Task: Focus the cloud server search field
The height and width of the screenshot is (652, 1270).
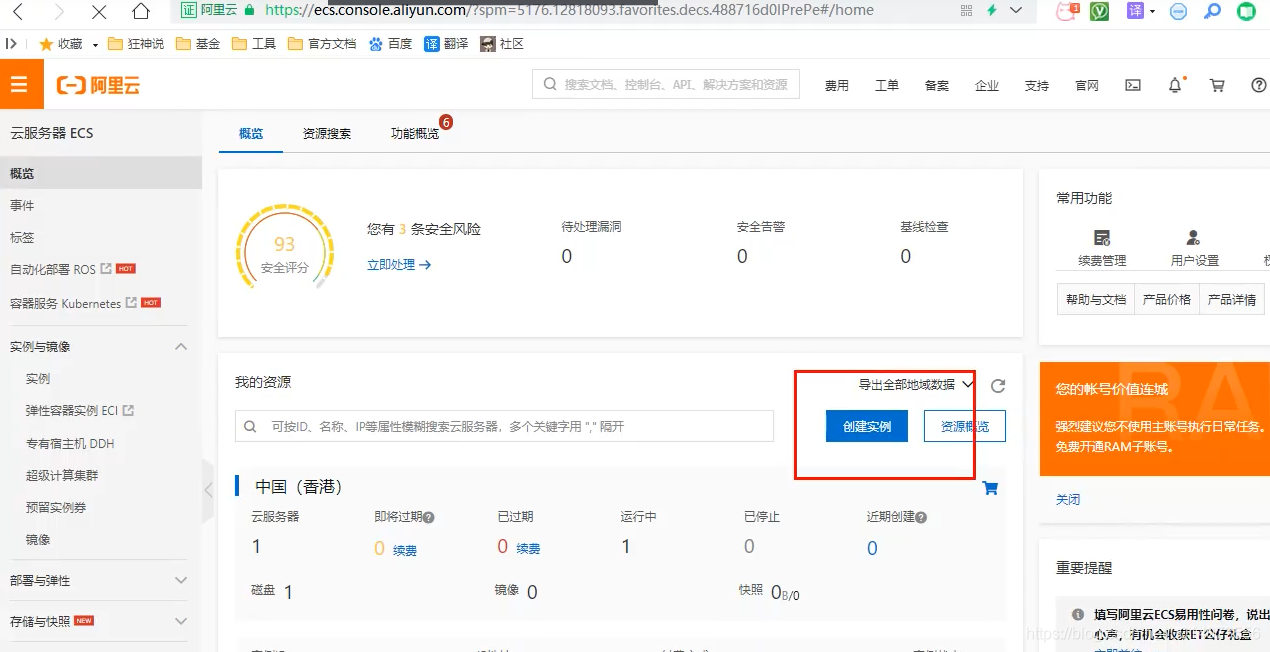Action: pyautogui.click(x=504, y=426)
